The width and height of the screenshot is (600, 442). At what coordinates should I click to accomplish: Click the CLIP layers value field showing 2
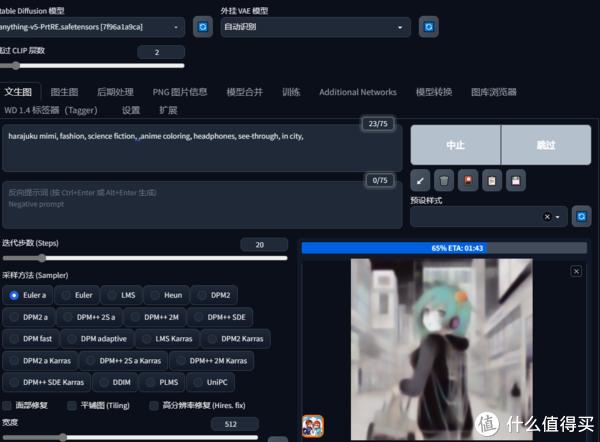click(161, 52)
